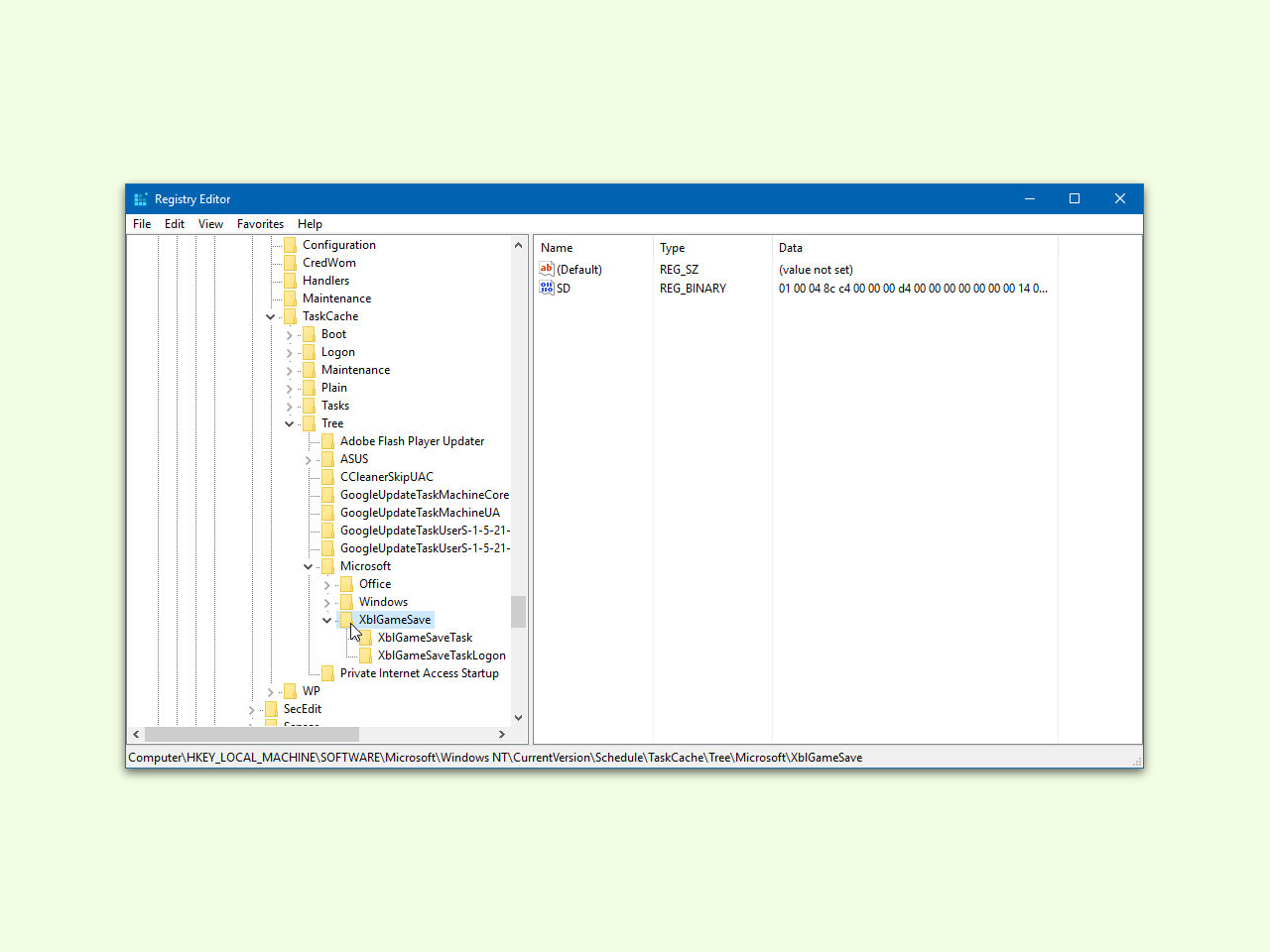This screenshot has height=952, width=1270.
Task: Click the horizontal scrollbar thumb of tree
Action: [x=252, y=735]
